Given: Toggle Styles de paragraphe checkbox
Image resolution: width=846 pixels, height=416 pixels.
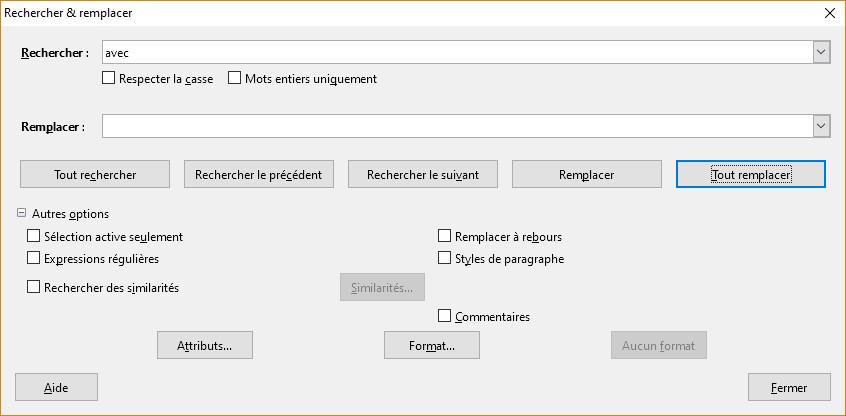Looking at the screenshot, I should pos(445,258).
